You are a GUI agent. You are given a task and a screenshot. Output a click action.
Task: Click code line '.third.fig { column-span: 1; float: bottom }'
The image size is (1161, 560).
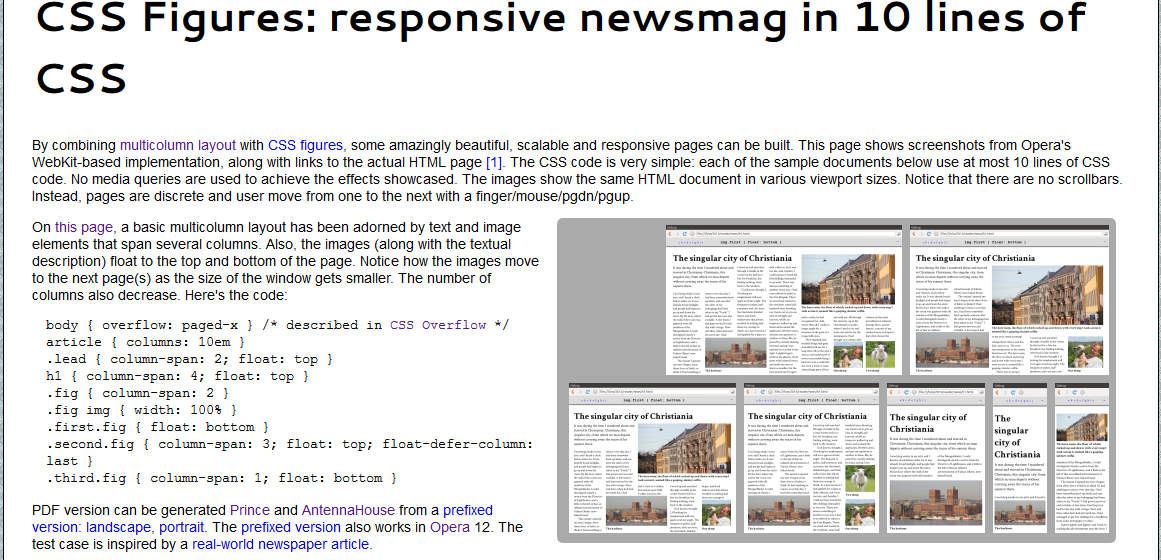pos(221,478)
